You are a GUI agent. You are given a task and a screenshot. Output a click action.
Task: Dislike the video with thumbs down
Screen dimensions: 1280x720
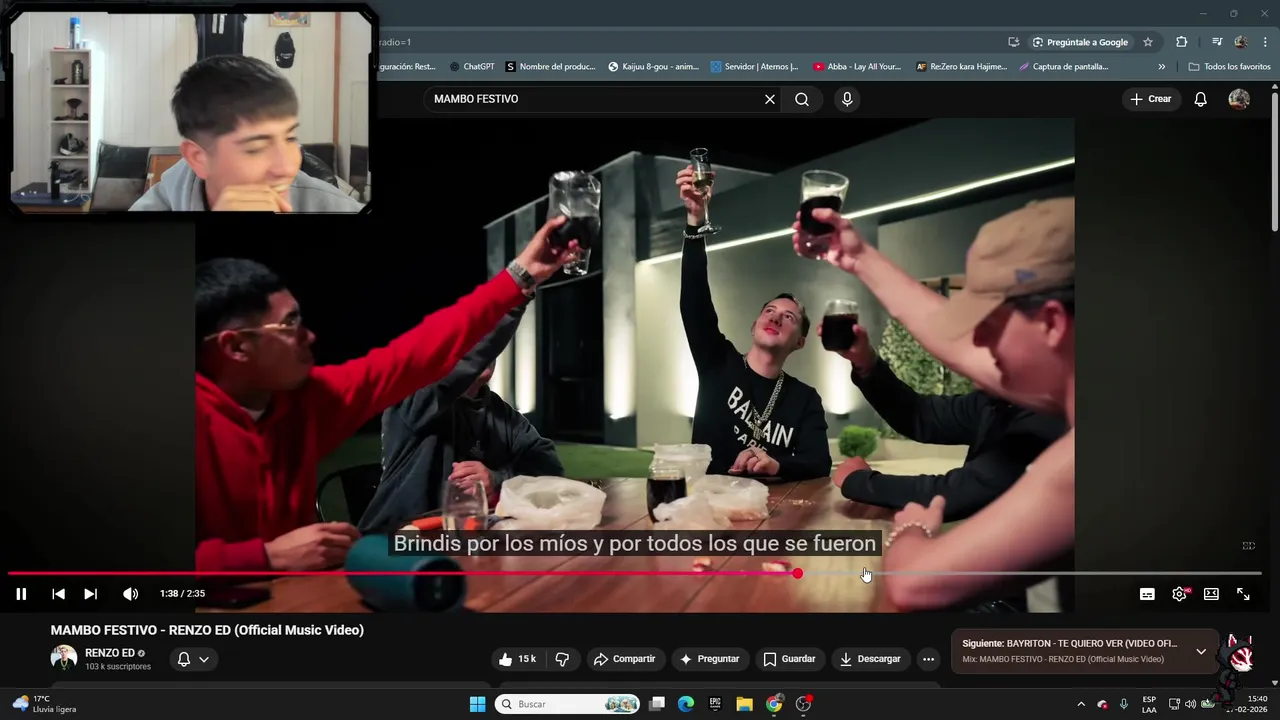(x=562, y=659)
